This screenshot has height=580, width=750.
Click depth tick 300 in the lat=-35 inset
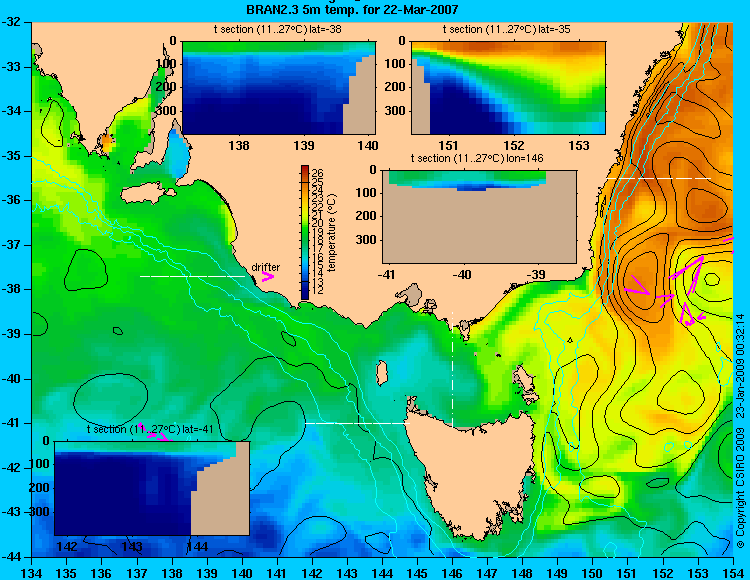[x=396, y=111]
